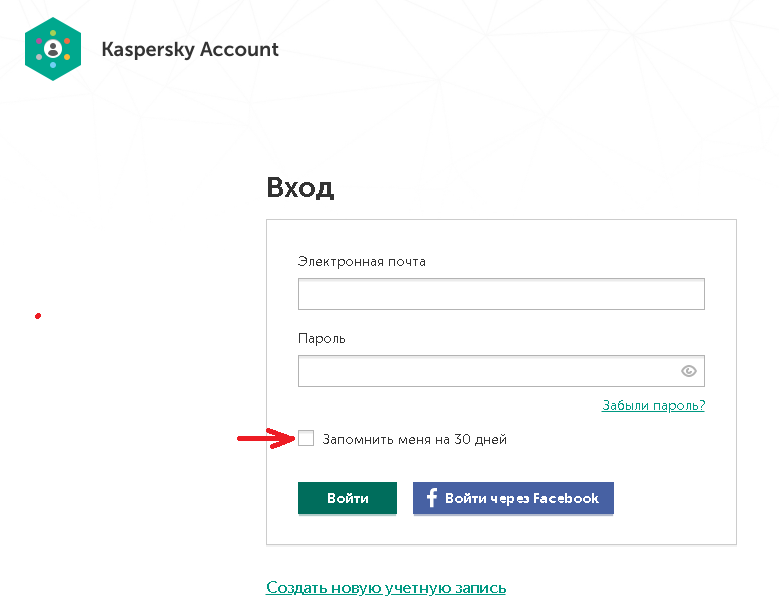Click the Facebook 'f' logo icon
Screen dimensions: 779x607
click(x=432, y=498)
